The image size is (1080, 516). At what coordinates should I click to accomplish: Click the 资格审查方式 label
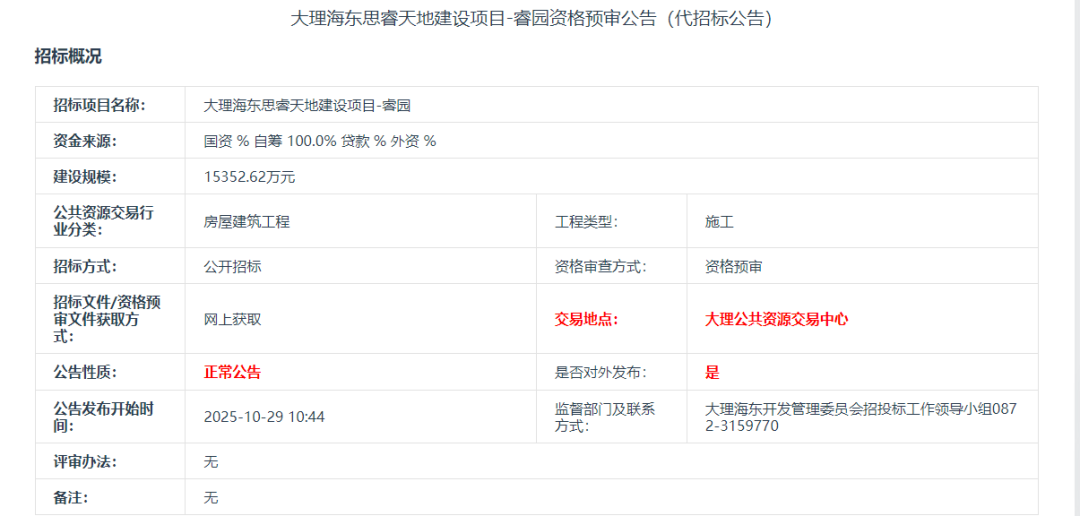pos(601,267)
